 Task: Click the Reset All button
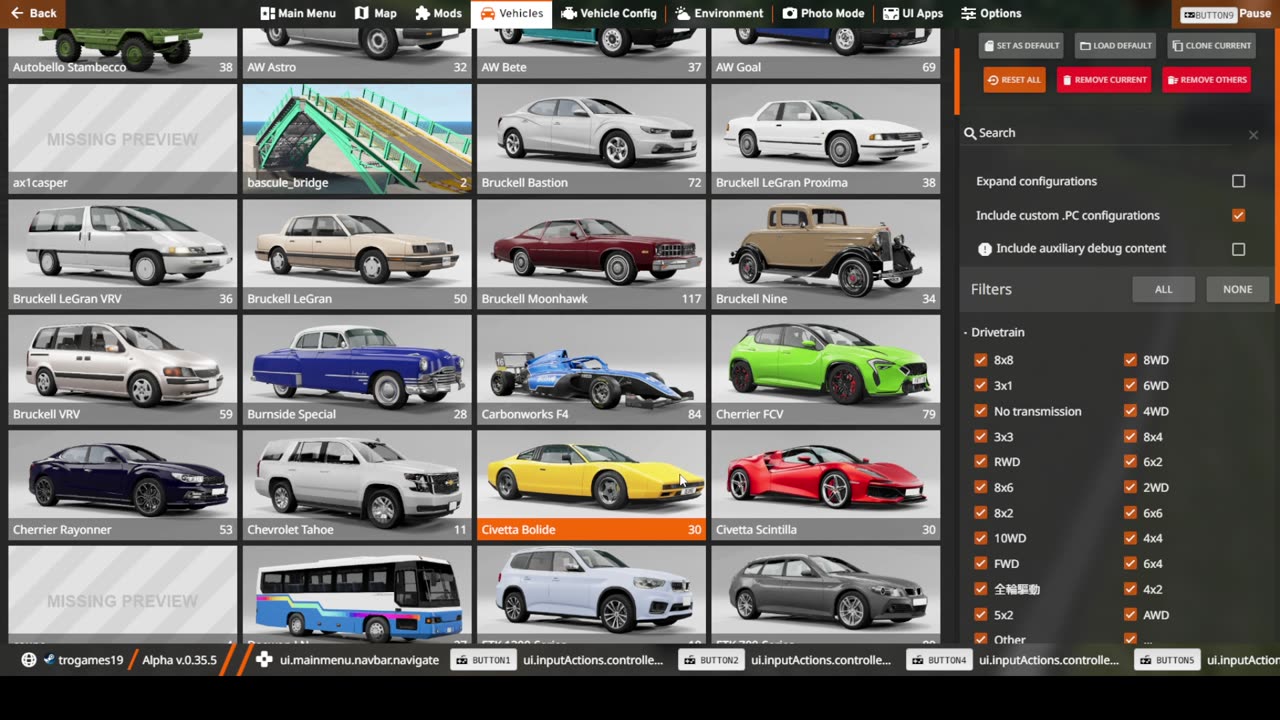tap(1014, 80)
